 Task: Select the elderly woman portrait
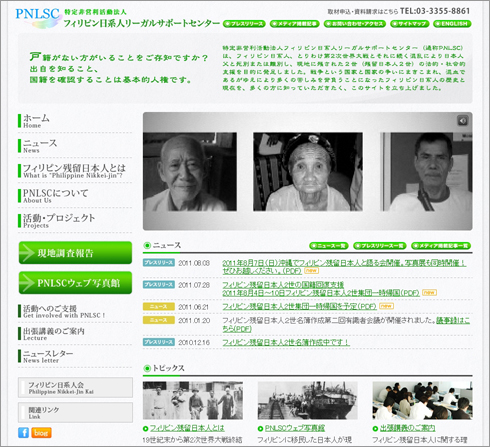(308, 172)
